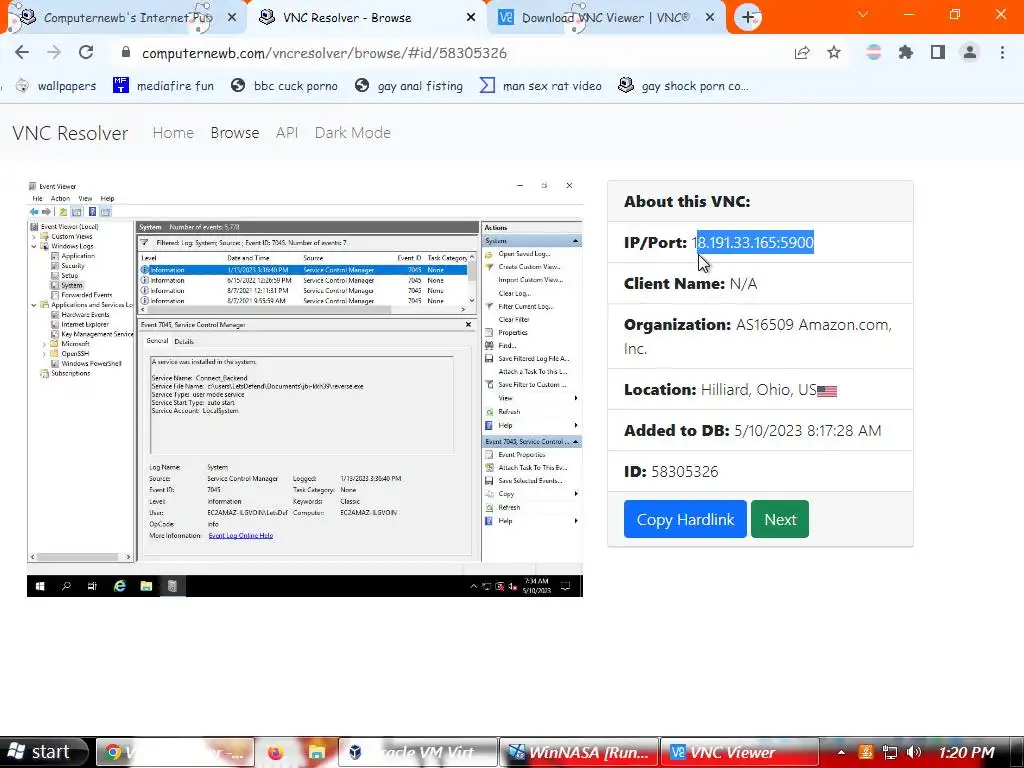
Task: Click the share page icon in address bar
Action: tap(802, 53)
